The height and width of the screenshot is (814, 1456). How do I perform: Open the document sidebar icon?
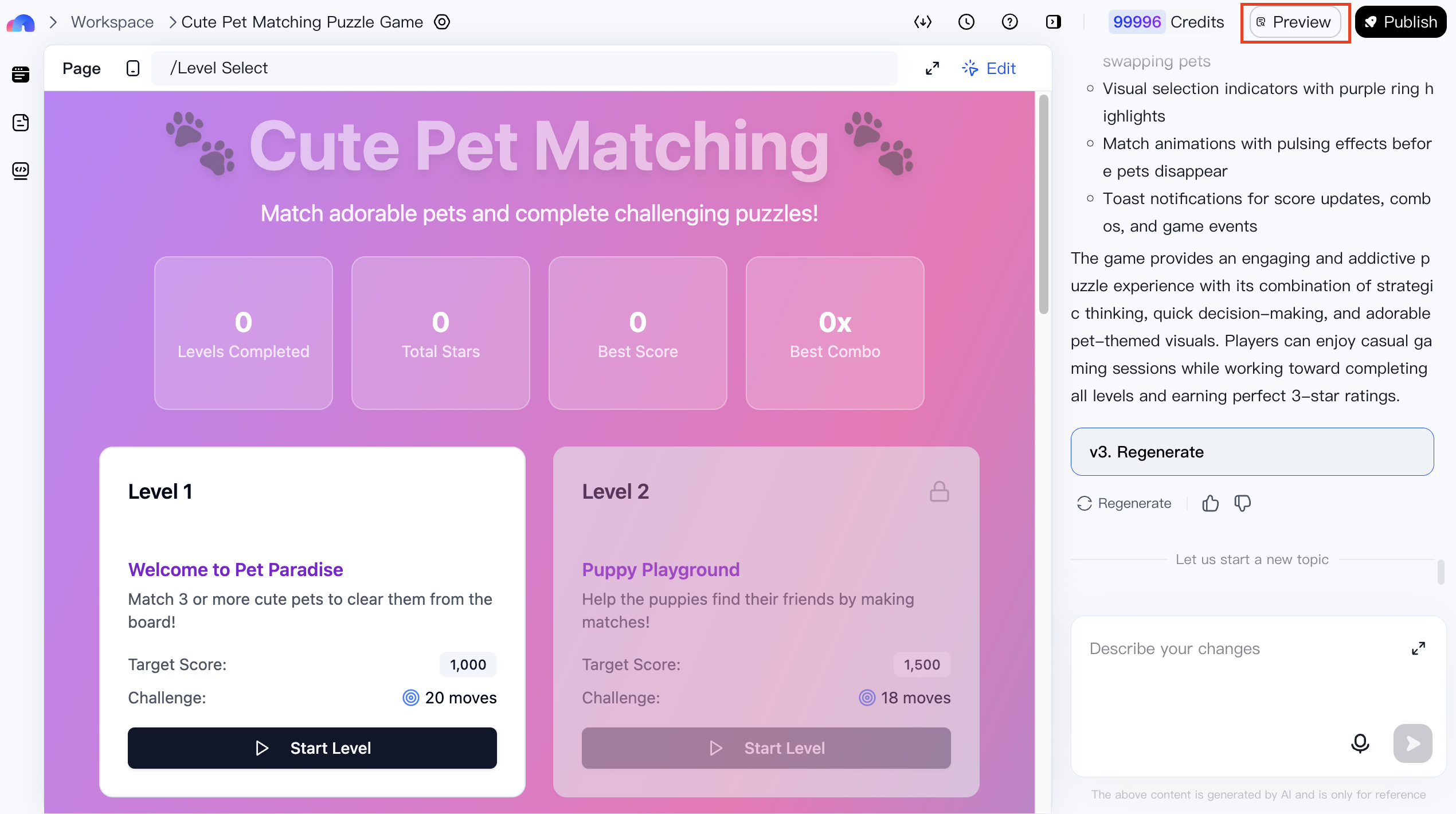tap(21, 122)
